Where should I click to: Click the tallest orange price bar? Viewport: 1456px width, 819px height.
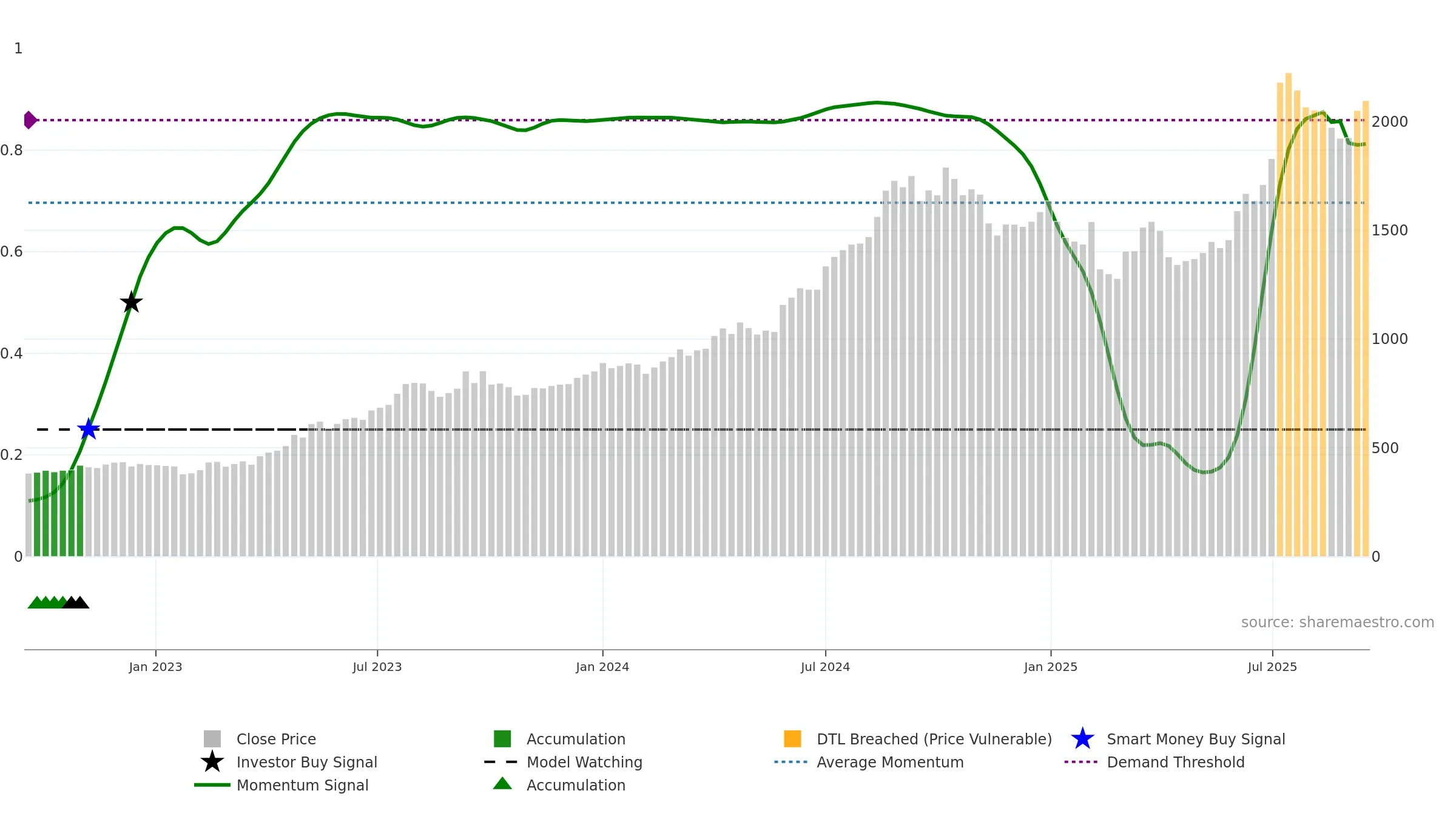[1289, 314]
